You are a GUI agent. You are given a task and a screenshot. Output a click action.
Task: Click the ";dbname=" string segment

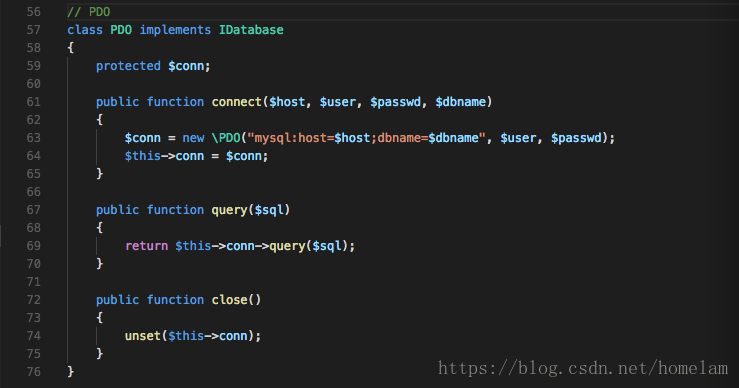pos(399,138)
